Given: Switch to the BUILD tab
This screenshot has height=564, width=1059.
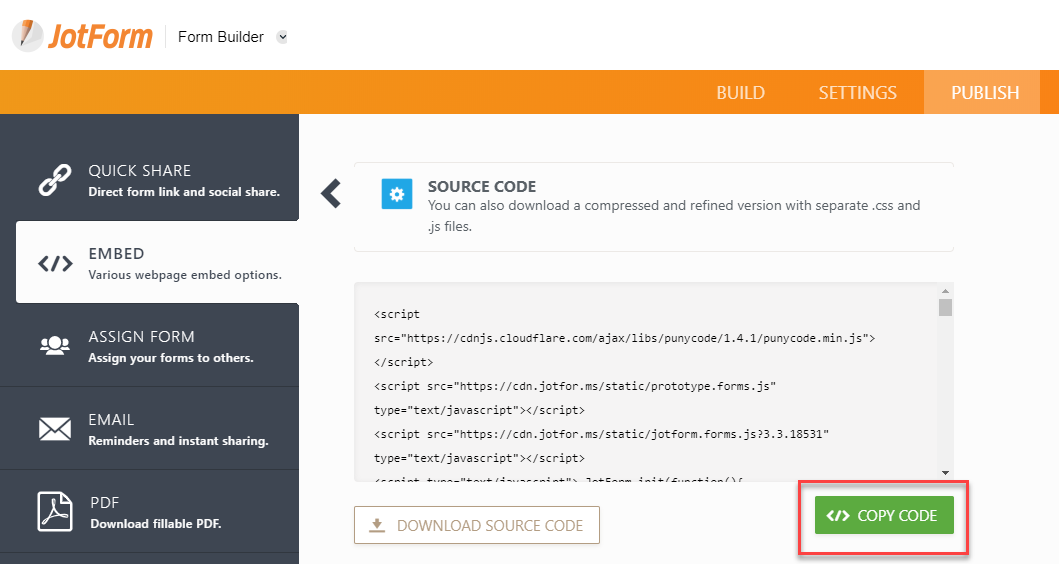Looking at the screenshot, I should [740, 93].
